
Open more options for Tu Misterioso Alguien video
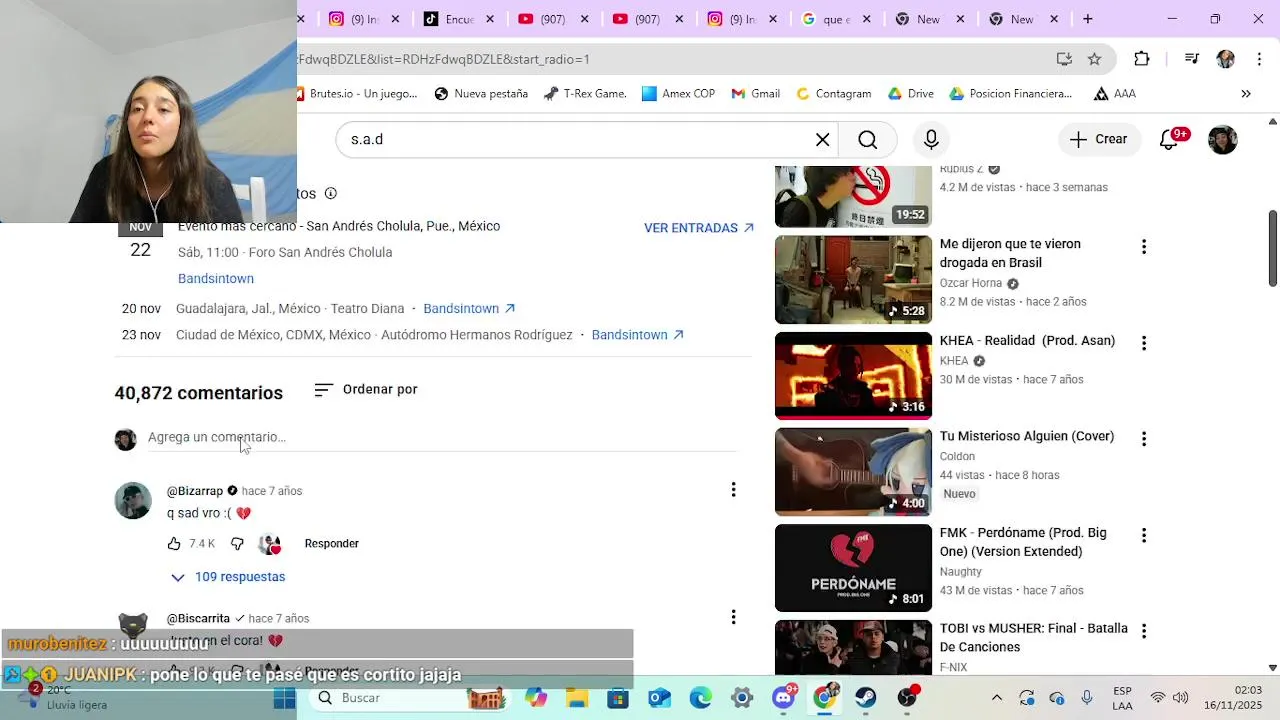point(1144,439)
